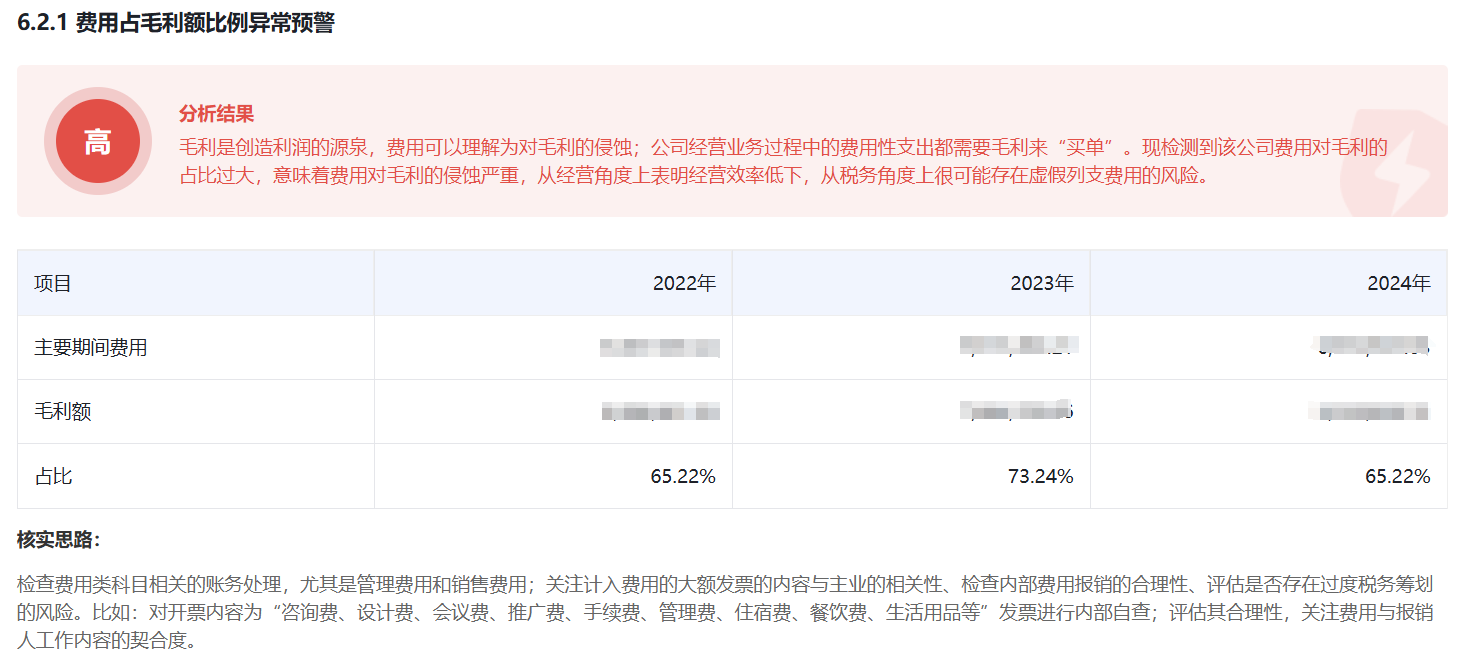Click the 2024 ratio value 65.22%
The image size is (1462, 670).
pos(1398,476)
